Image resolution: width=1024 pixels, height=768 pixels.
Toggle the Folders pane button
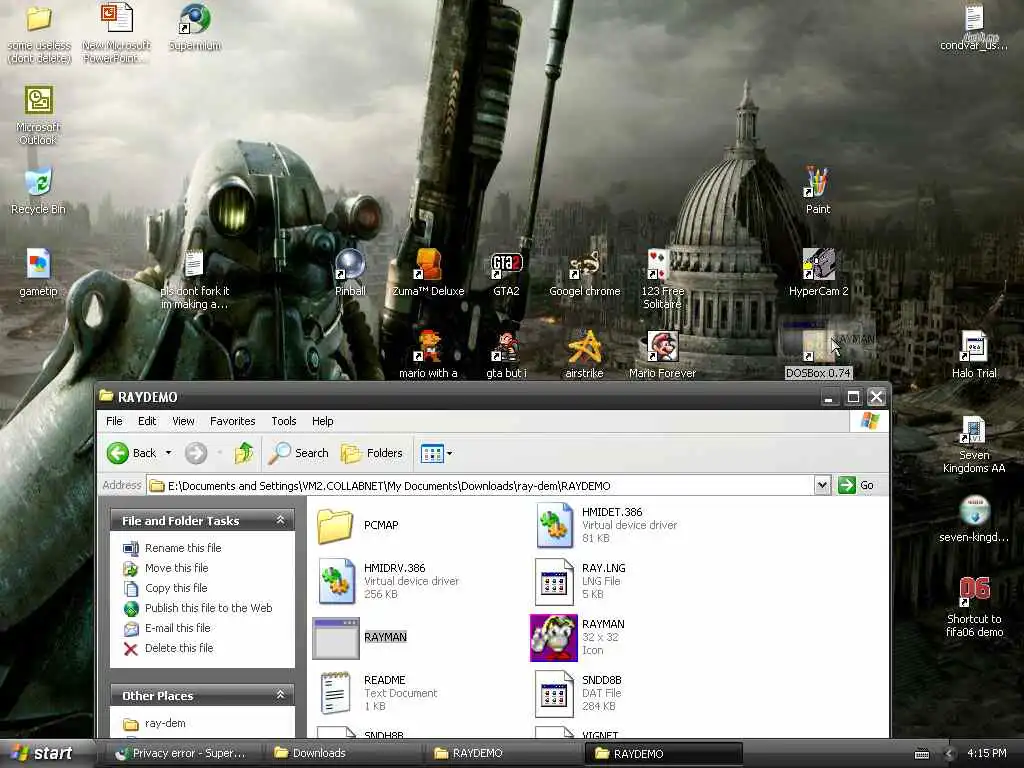pyautogui.click(x=372, y=453)
